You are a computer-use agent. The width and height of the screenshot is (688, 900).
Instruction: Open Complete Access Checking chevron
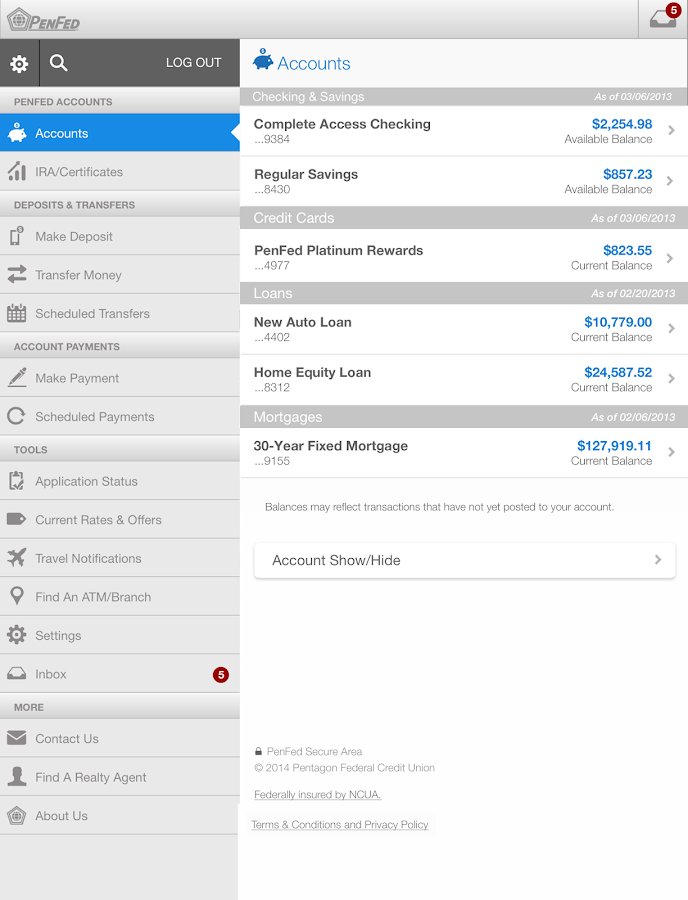(671, 131)
